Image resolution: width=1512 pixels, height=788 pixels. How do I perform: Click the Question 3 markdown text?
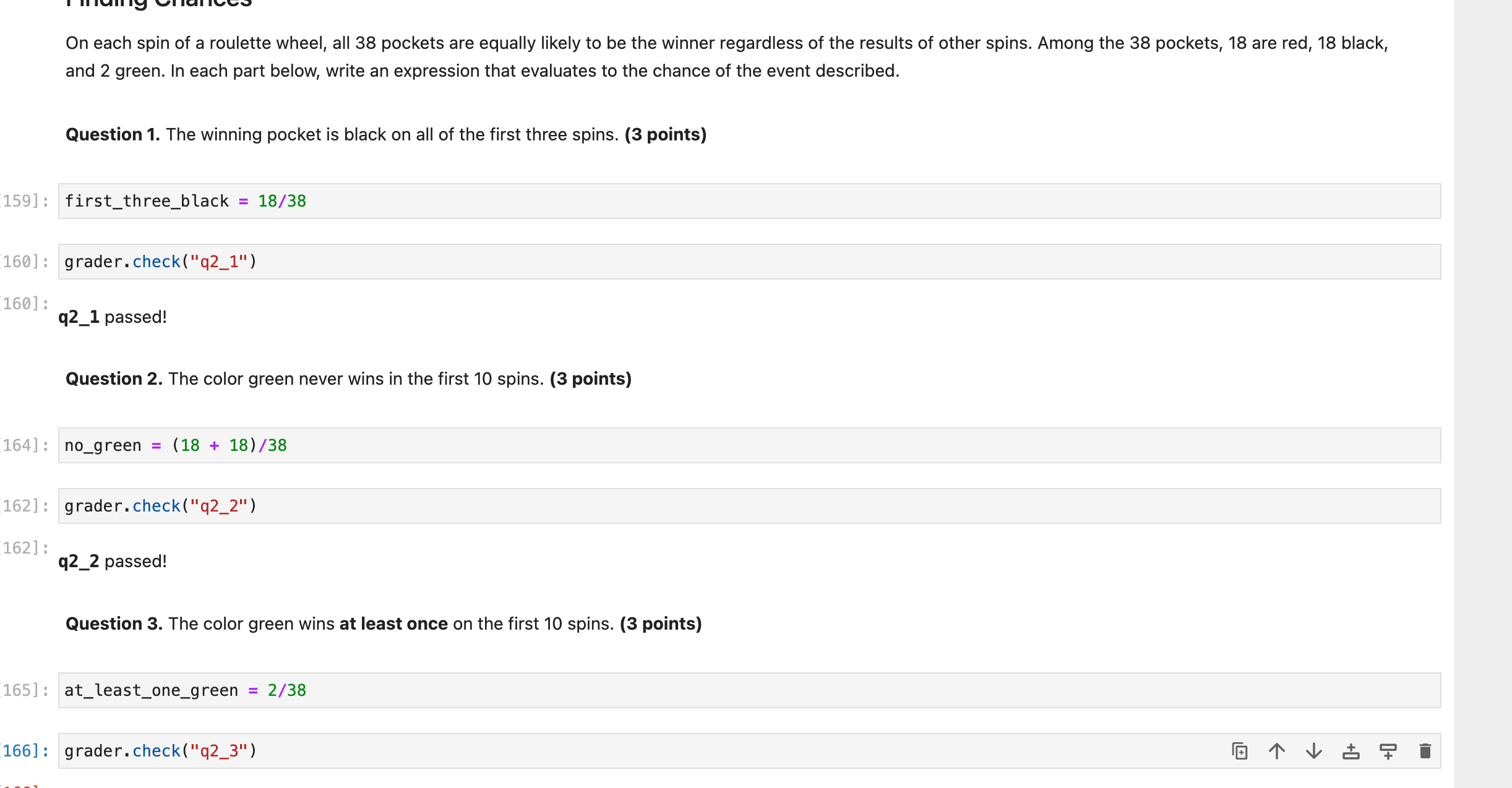384,623
